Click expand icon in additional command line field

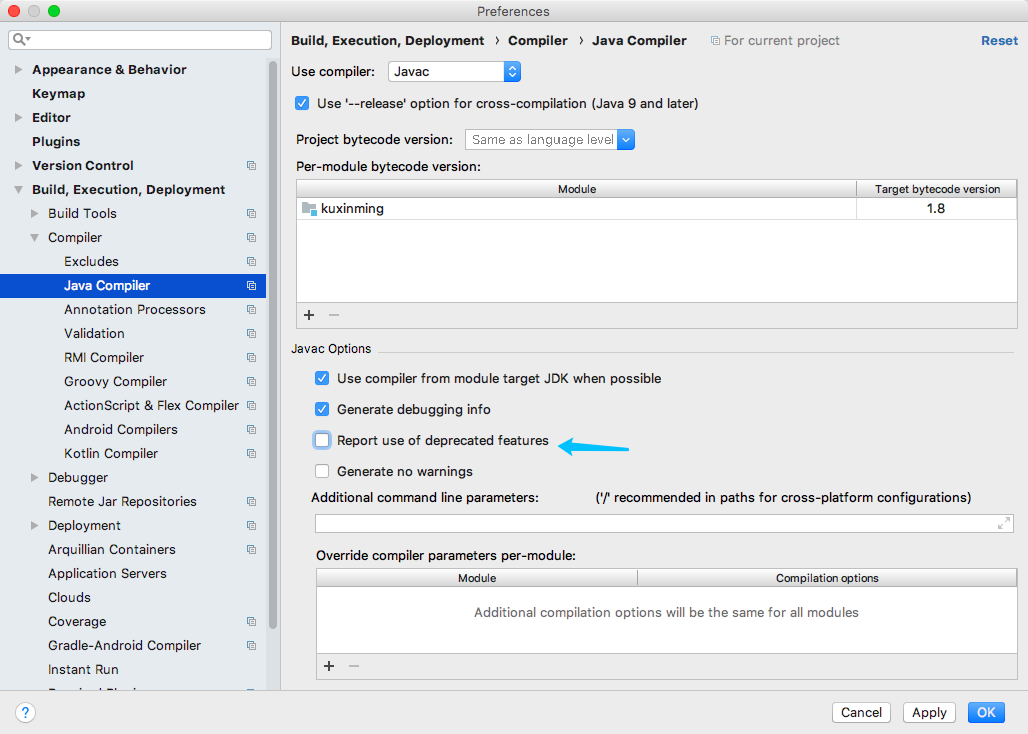[1004, 524]
